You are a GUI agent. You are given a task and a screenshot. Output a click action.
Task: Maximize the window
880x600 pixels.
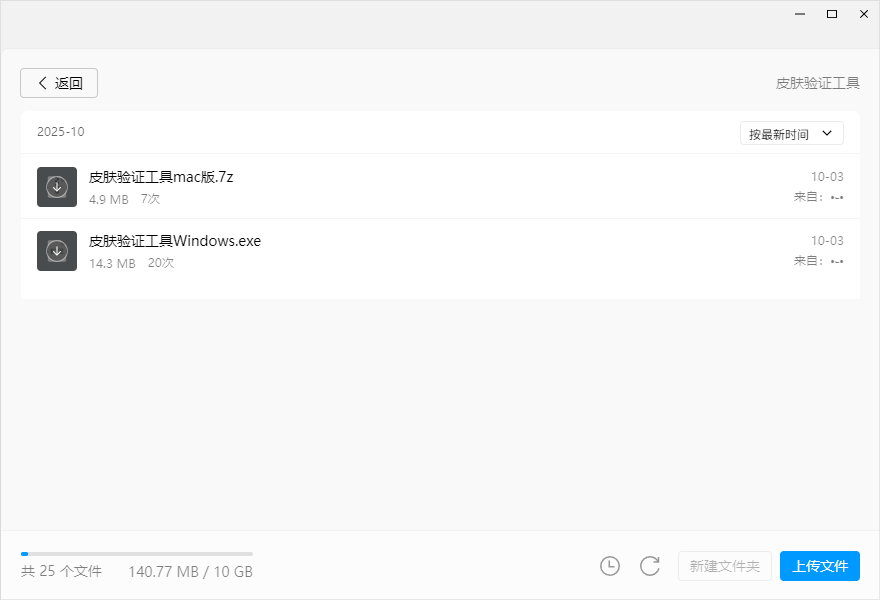click(x=831, y=14)
